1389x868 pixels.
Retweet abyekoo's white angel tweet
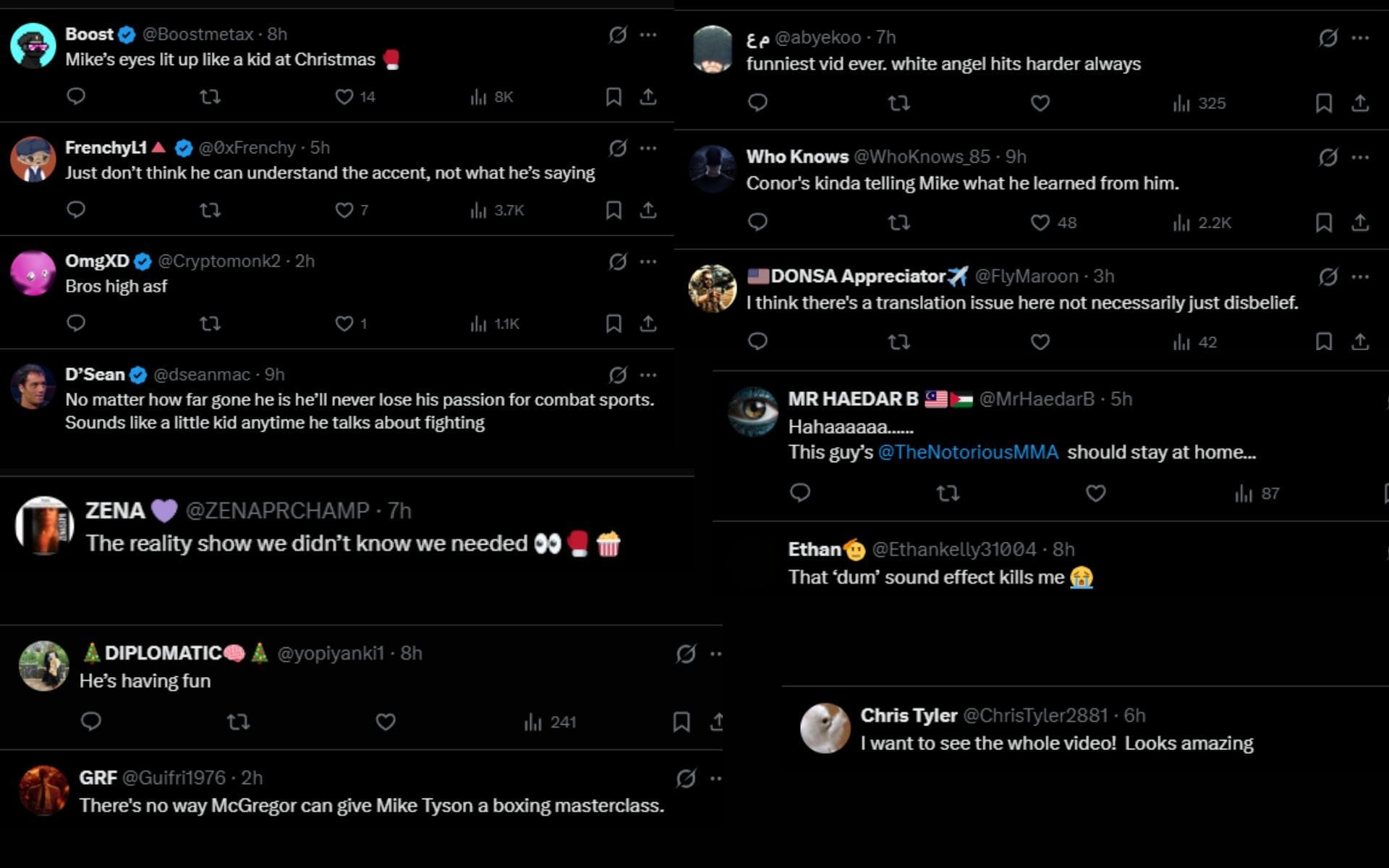pos(900,103)
